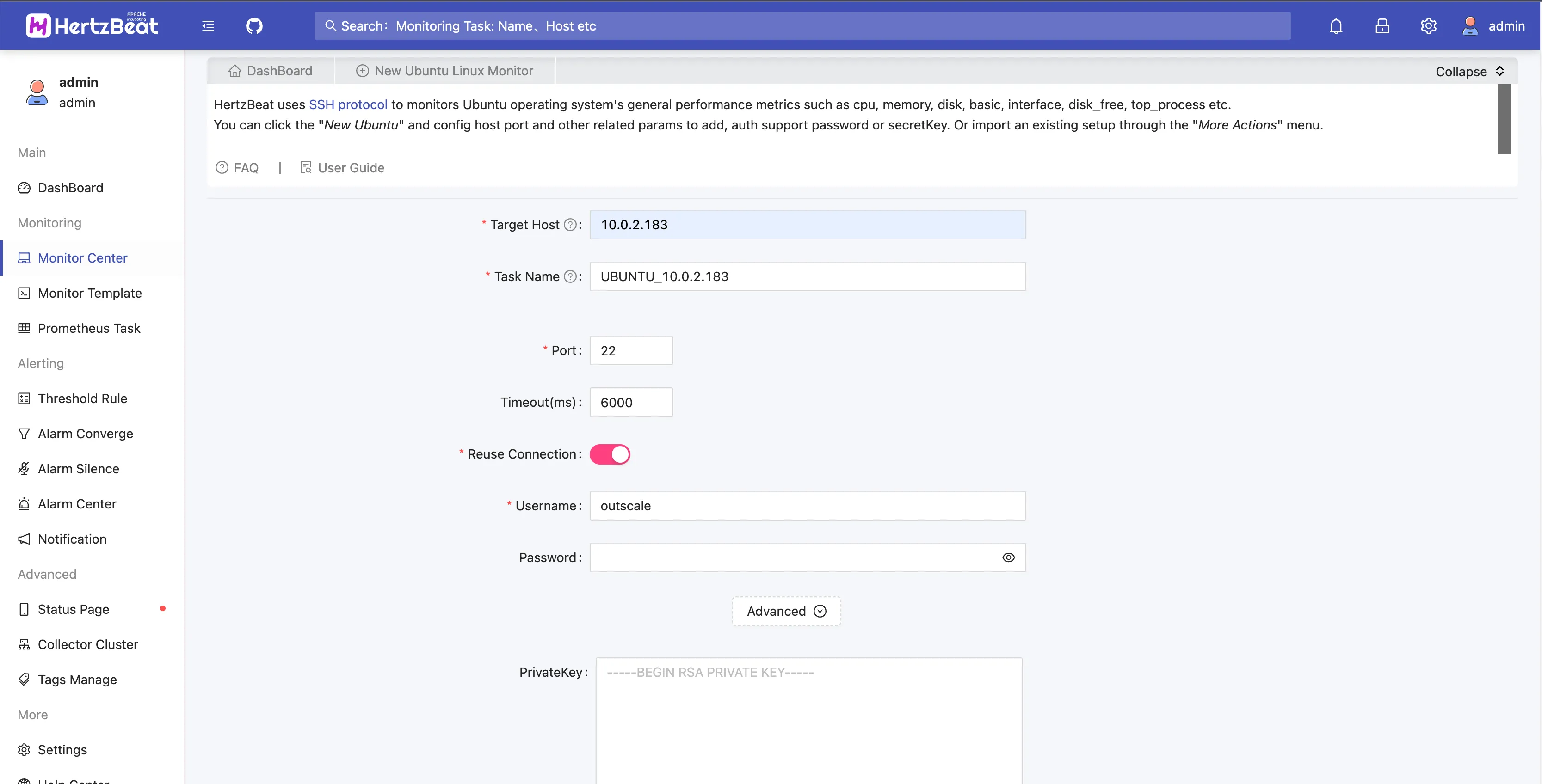
Task: Click the lock screen icon
Action: 1382,26
